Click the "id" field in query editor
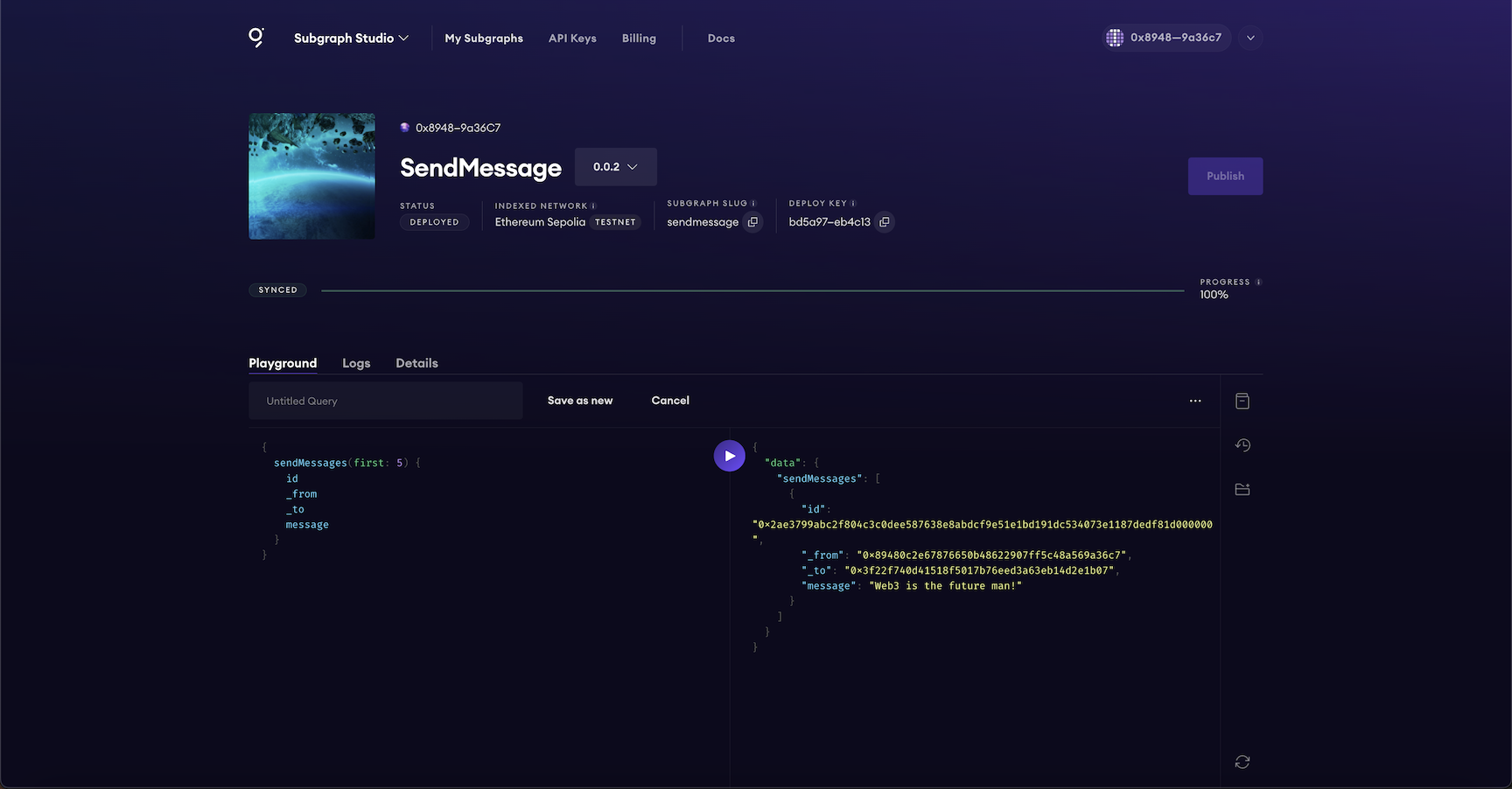This screenshot has width=1512, height=789. (x=292, y=478)
